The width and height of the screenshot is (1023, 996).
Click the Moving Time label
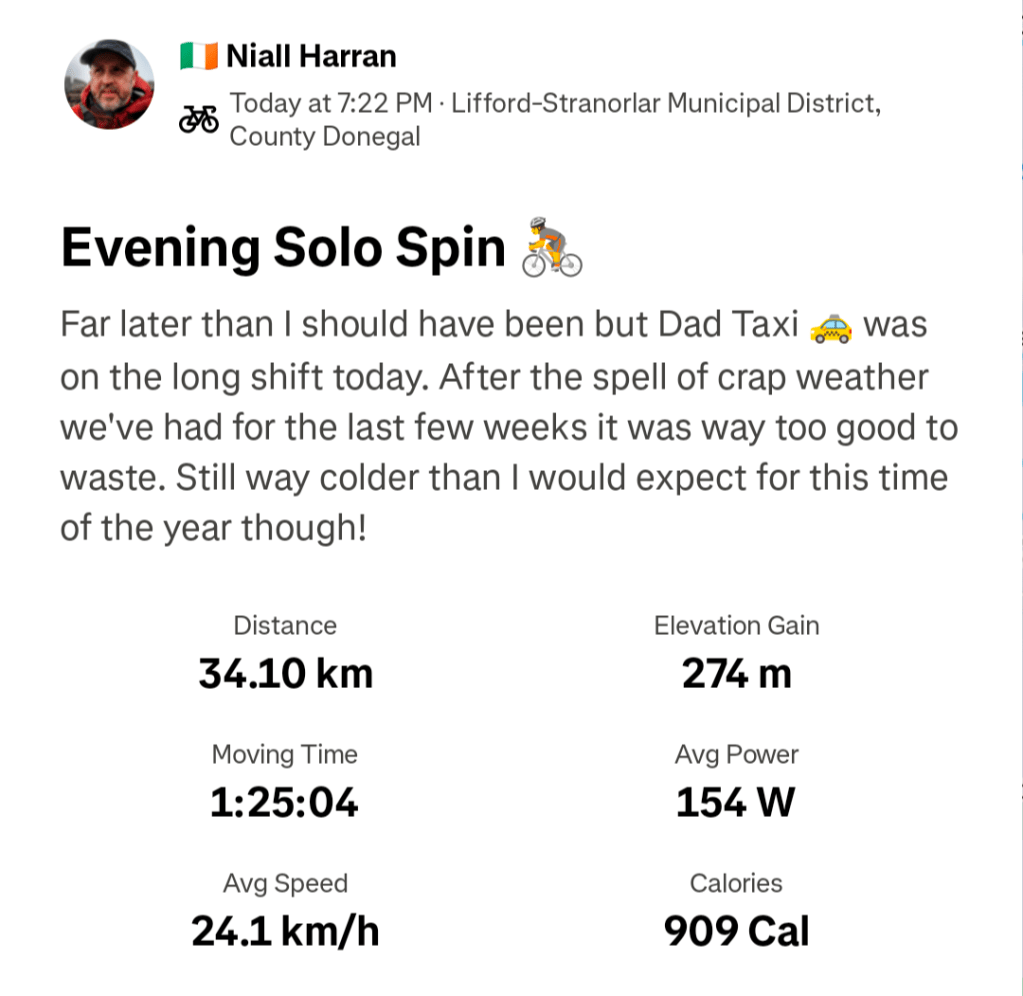point(285,755)
